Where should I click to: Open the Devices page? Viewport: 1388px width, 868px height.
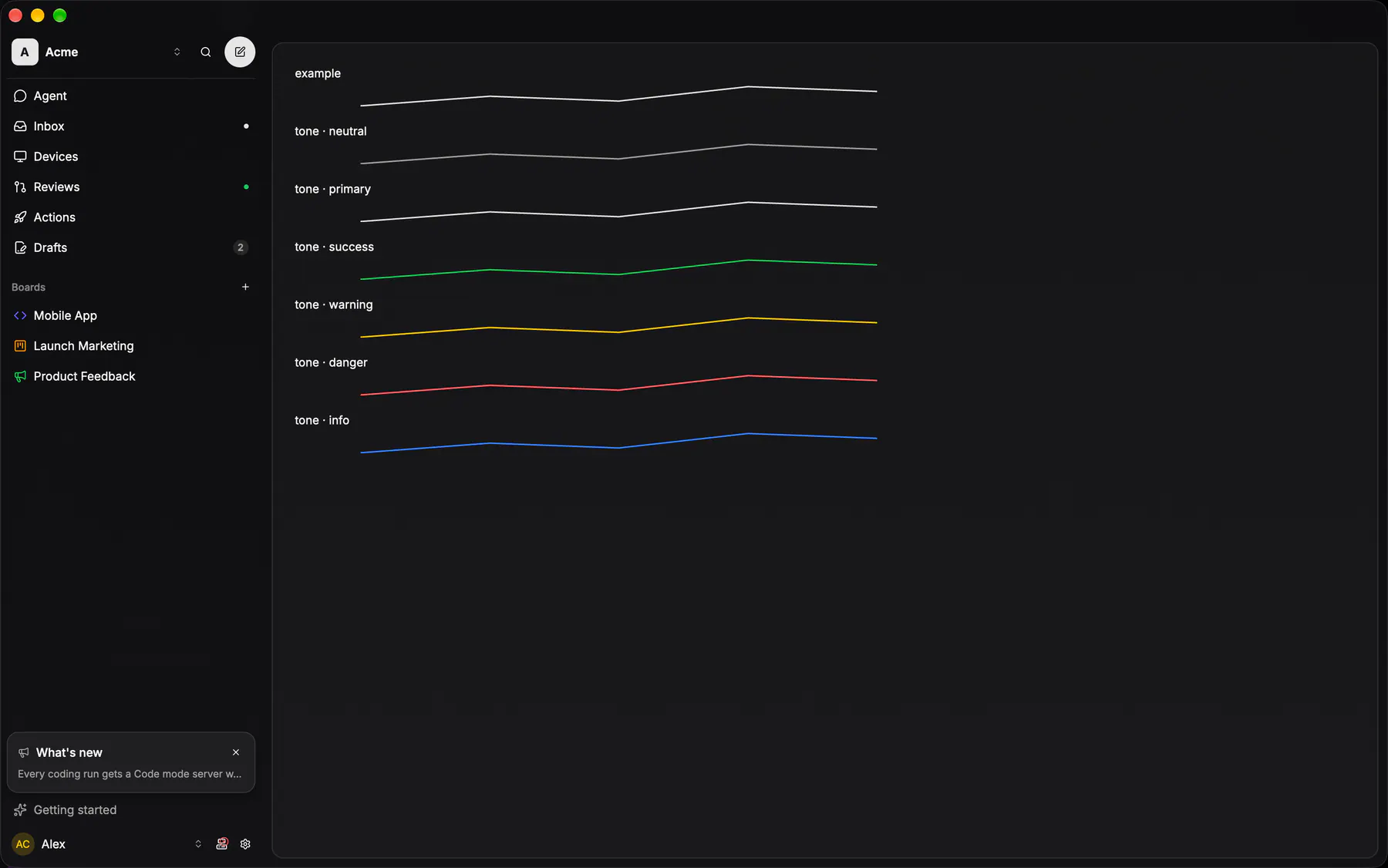coord(131,156)
